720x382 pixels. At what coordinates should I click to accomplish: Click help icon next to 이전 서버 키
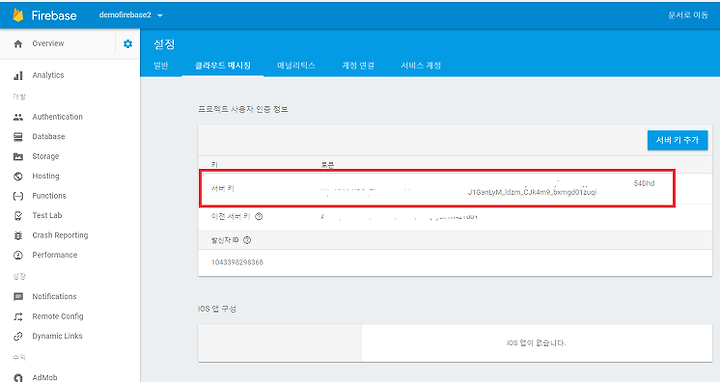coord(259,216)
